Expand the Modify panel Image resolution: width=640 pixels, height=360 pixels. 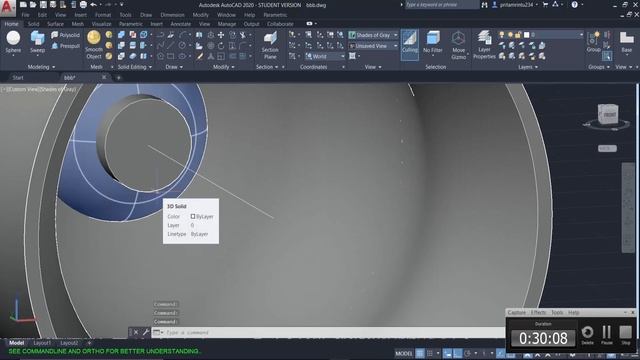(224, 67)
